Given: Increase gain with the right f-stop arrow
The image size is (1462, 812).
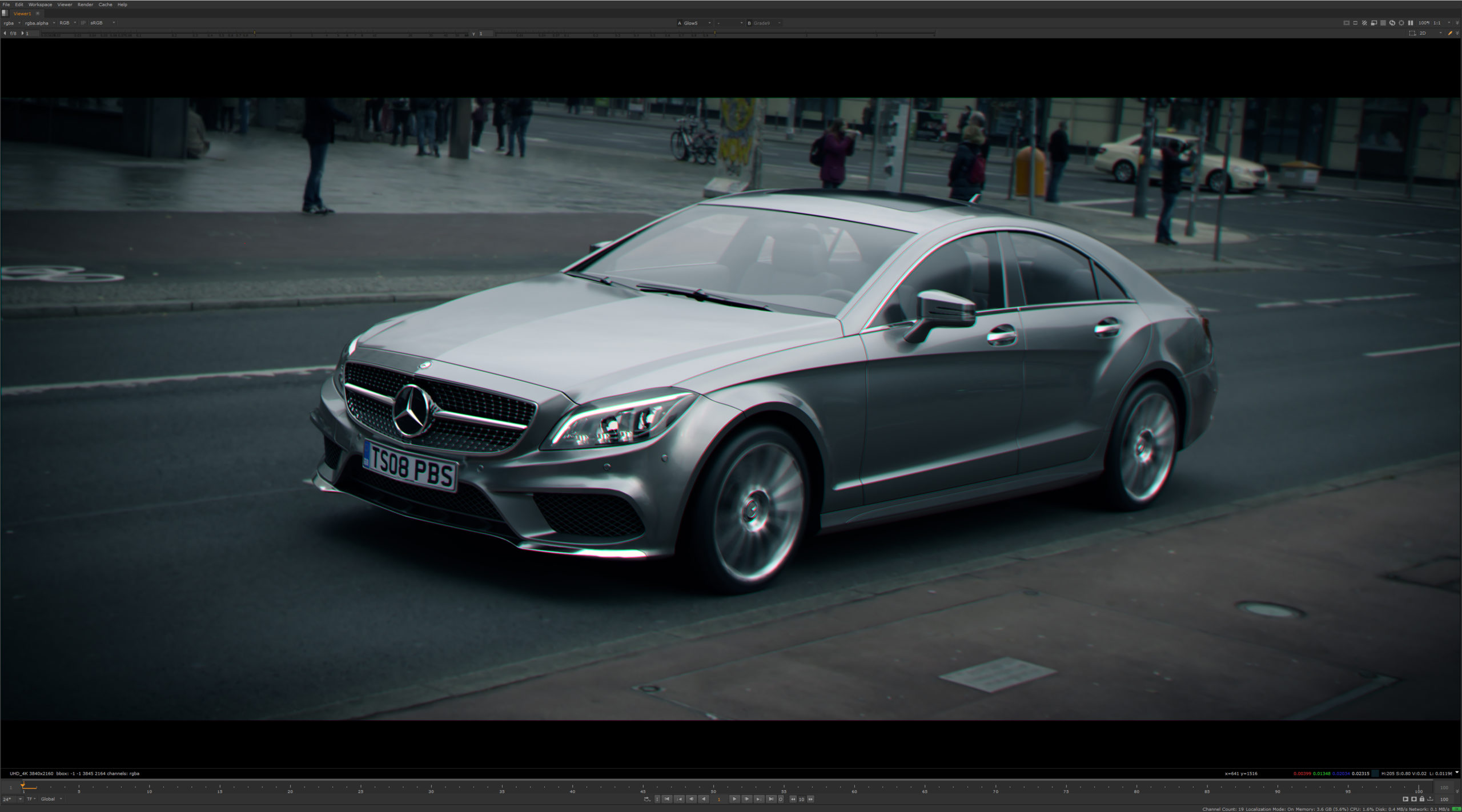Looking at the screenshot, I should (22, 34).
